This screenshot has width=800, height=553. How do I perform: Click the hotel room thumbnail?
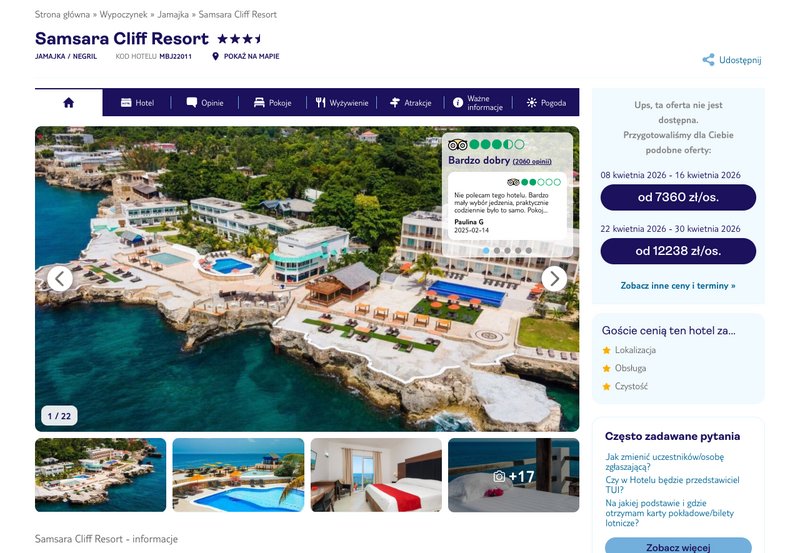[376, 475]
